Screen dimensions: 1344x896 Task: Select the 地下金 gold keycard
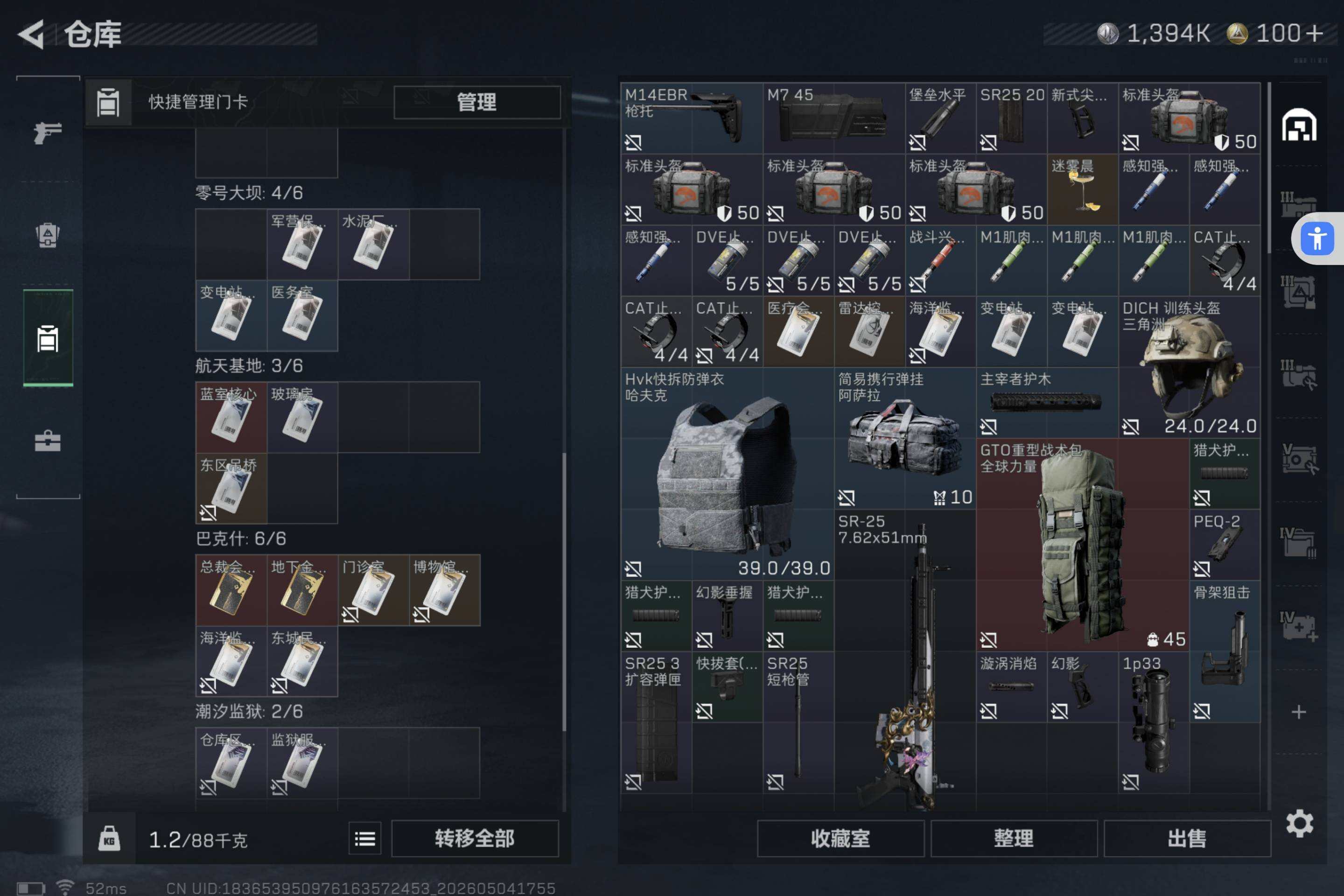(302, 590)
